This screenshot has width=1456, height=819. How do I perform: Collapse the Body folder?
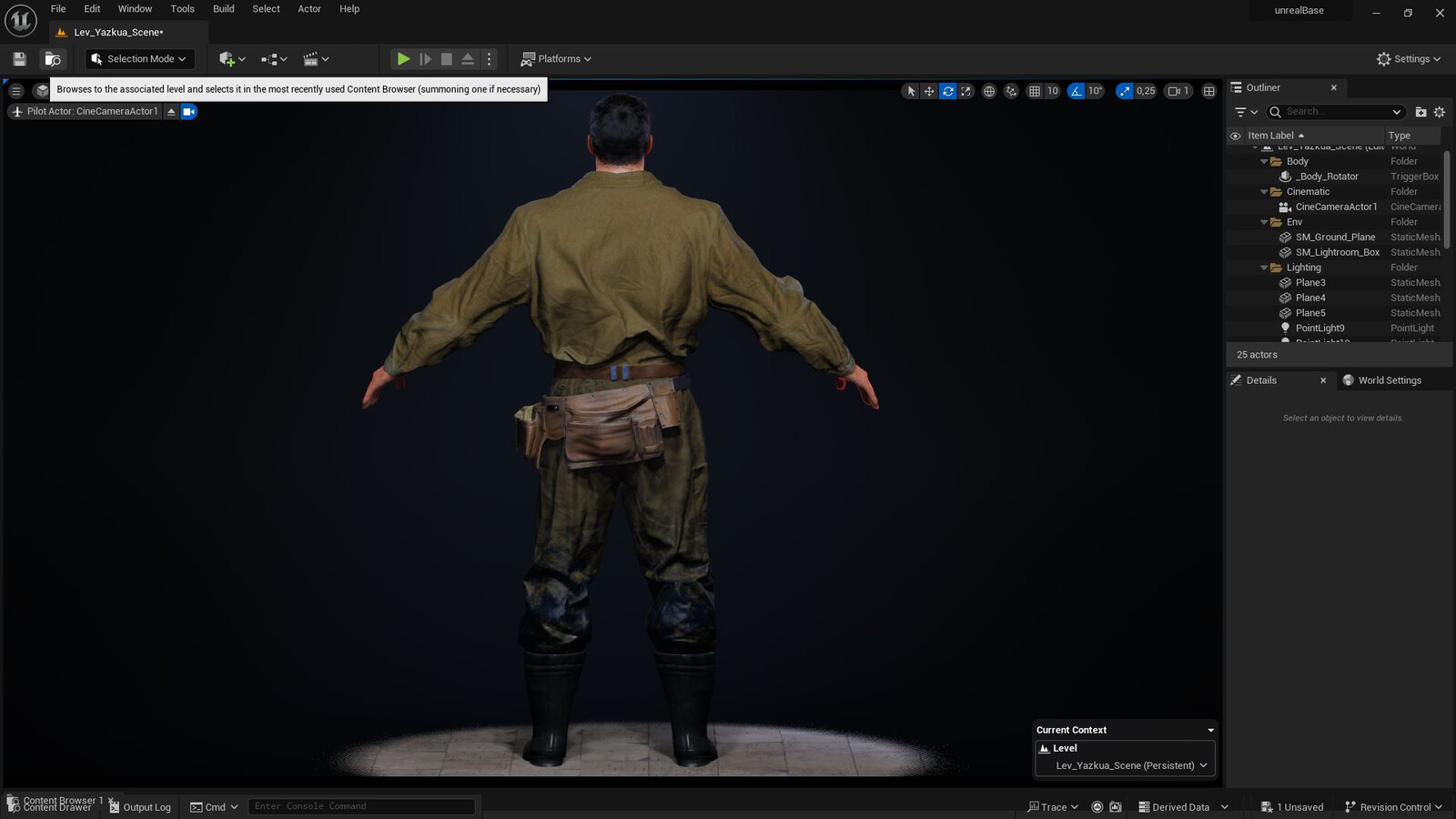click(1264, 161)
